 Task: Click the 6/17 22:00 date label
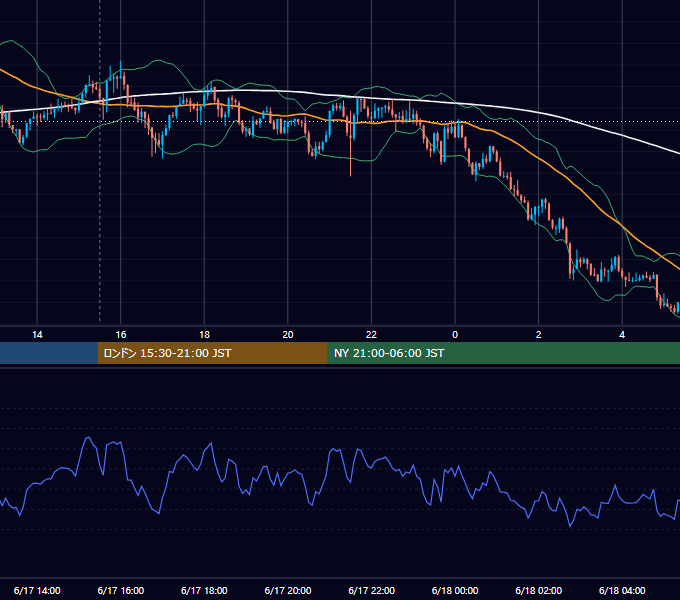[372, 590]
